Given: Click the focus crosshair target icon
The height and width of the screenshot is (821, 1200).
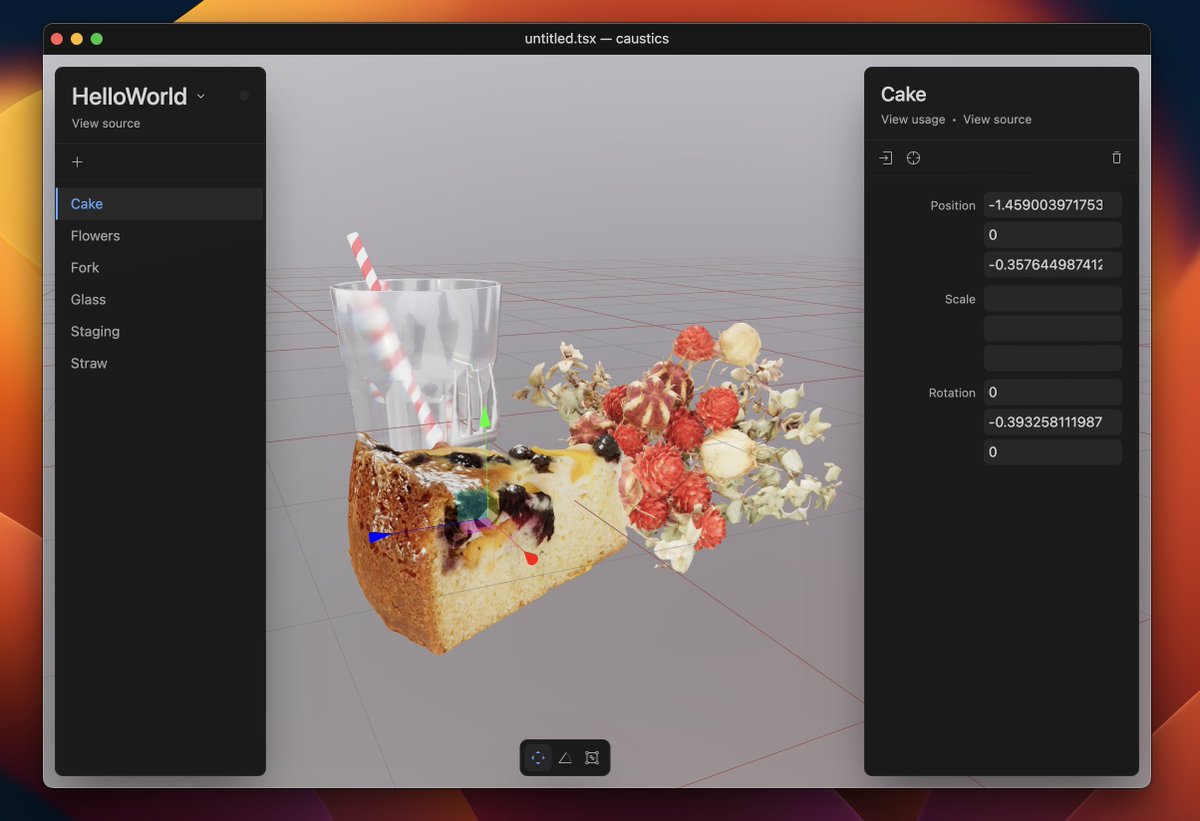Looking at the screenshot, I should tap(913, 158).
